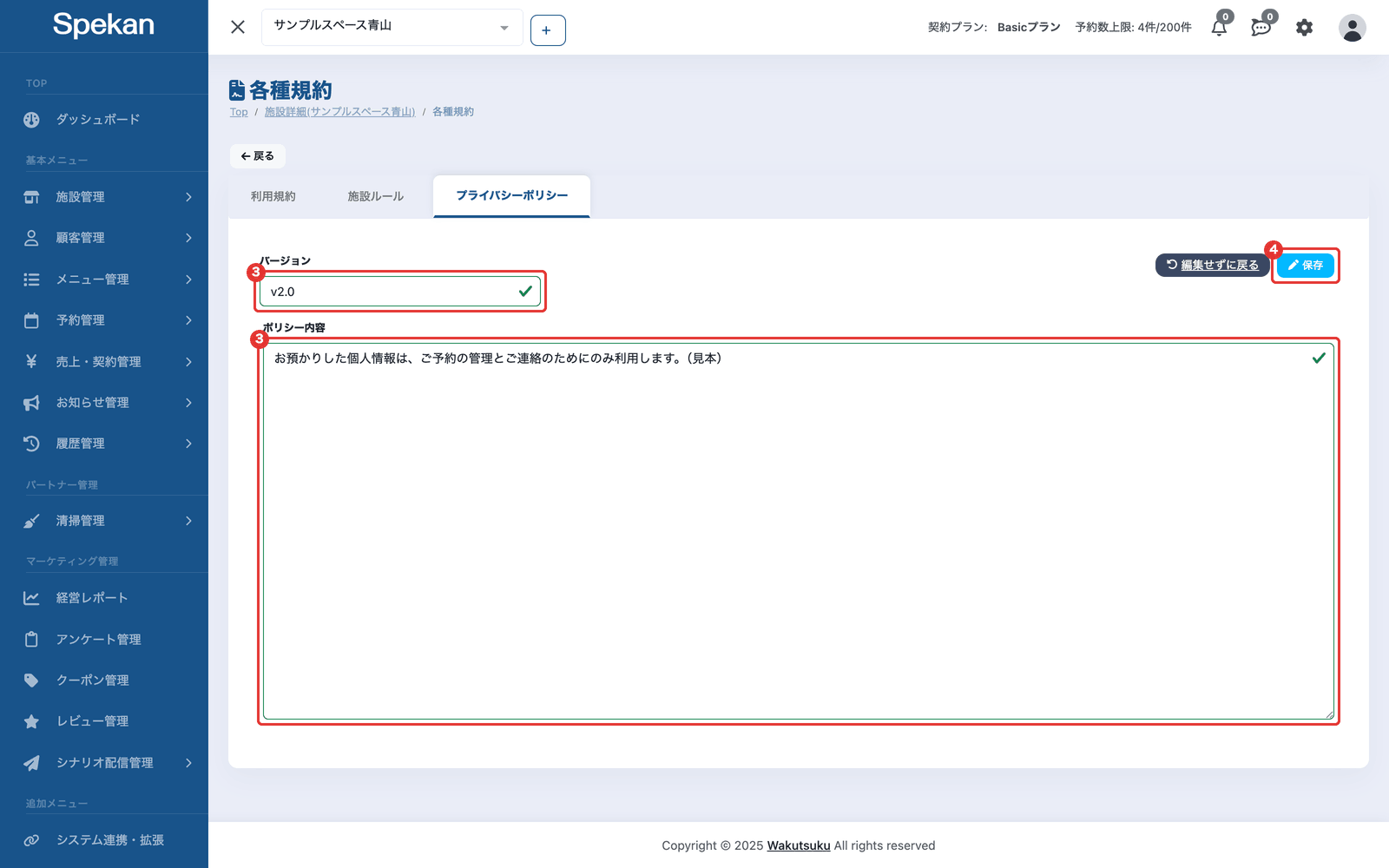
Task: Open the notifications bell icon
Action: (1219, 27)
